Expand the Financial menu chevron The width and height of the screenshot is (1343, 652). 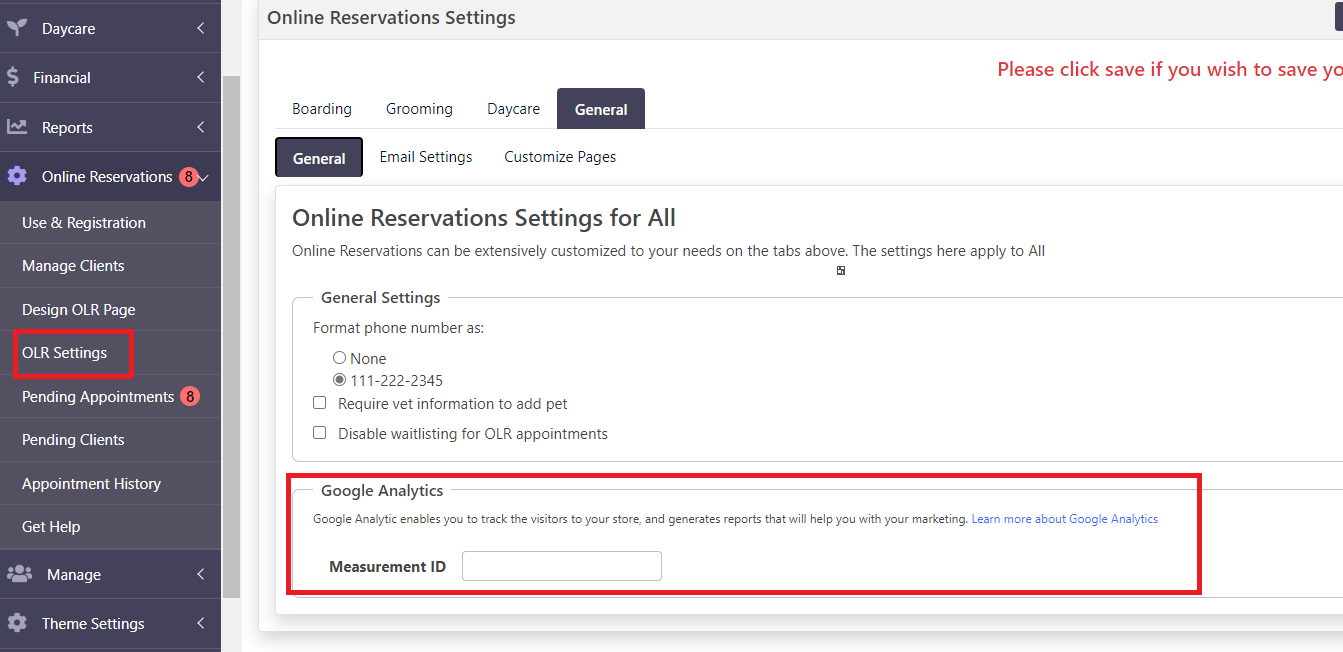(x=201, y=77)
